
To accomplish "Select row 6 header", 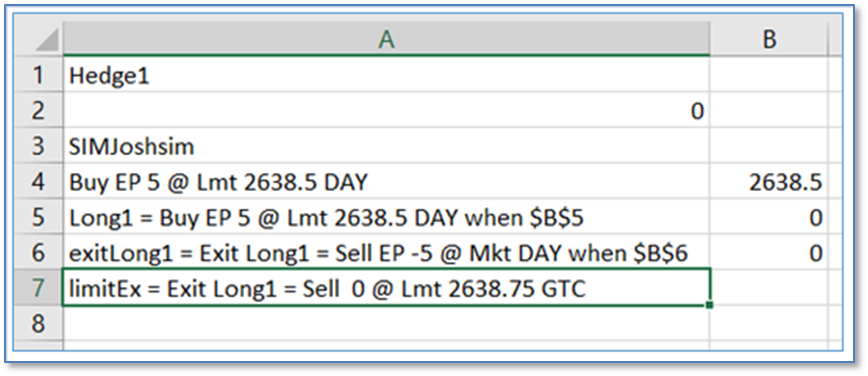I will click(38, 253).
